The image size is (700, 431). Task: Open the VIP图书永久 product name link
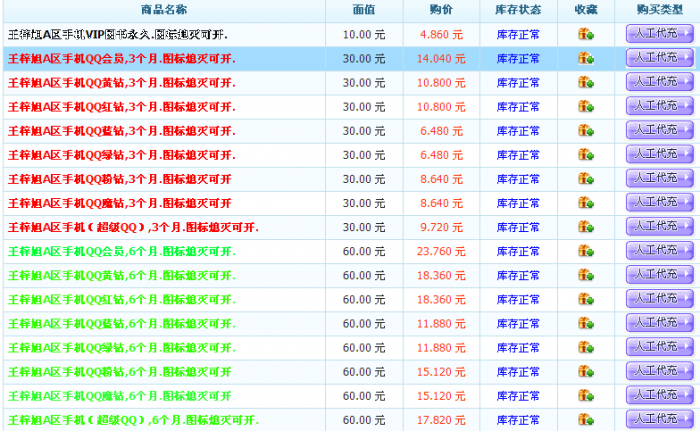click(118, 34)
